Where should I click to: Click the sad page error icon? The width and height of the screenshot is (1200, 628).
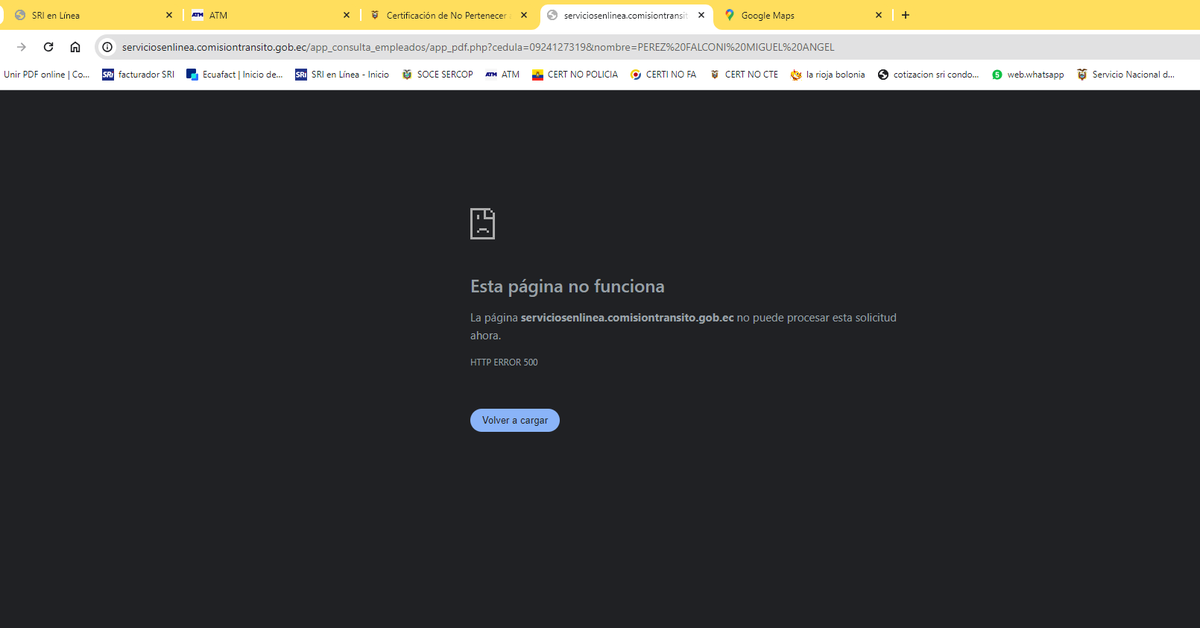(483, 224)
